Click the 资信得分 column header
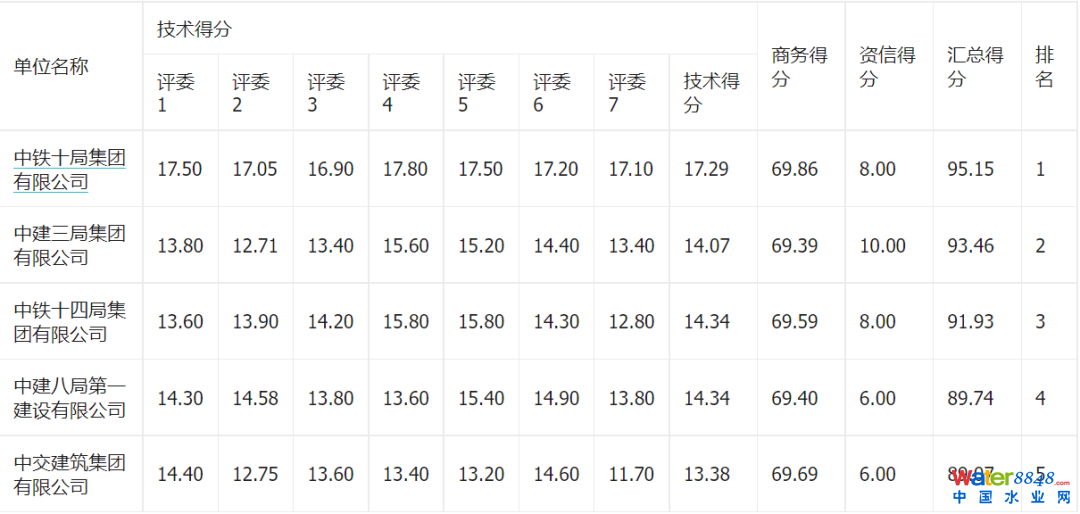 (887, 66)
